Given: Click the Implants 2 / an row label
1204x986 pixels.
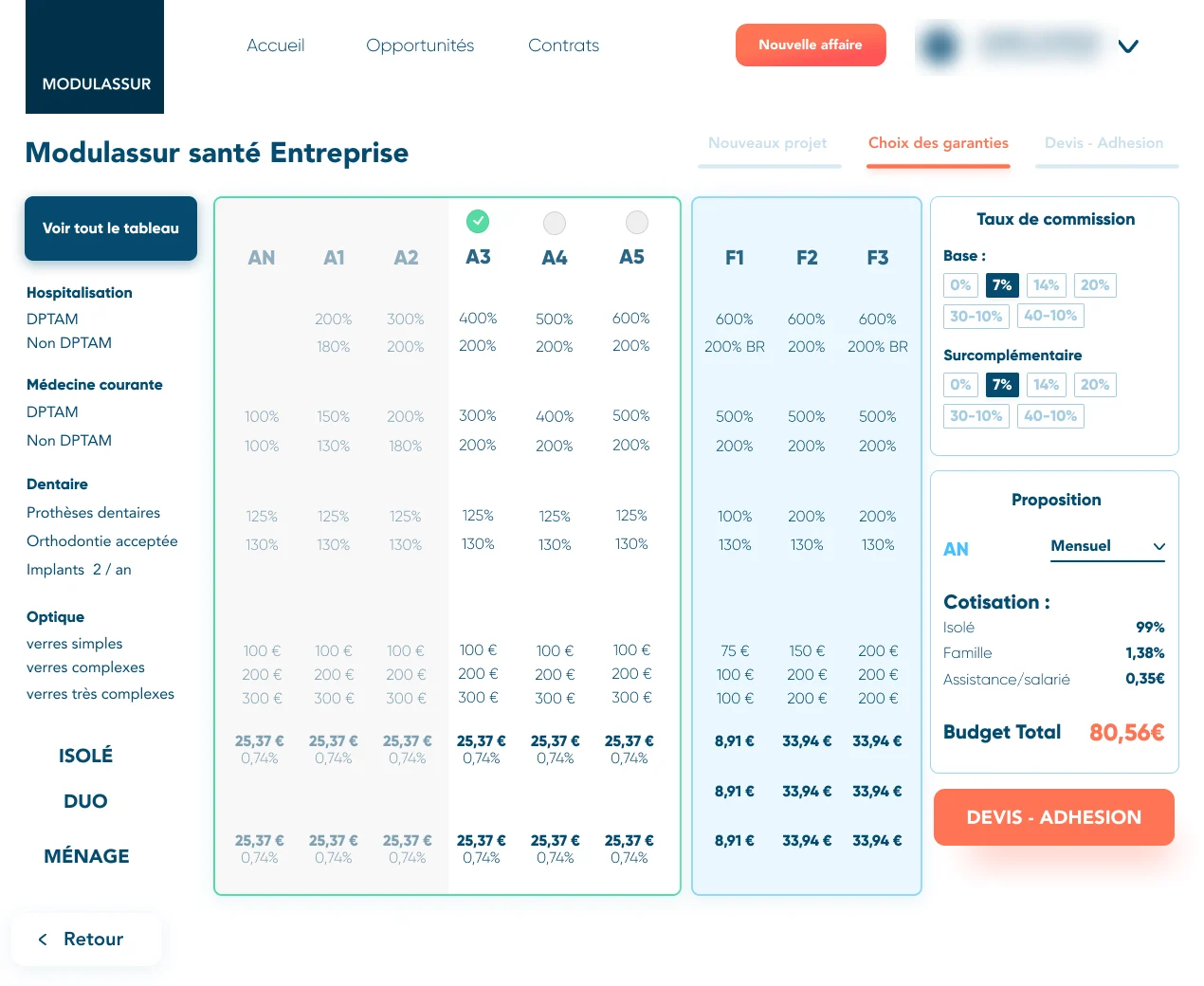Looking at the screenshot, I should click(79, 570).
